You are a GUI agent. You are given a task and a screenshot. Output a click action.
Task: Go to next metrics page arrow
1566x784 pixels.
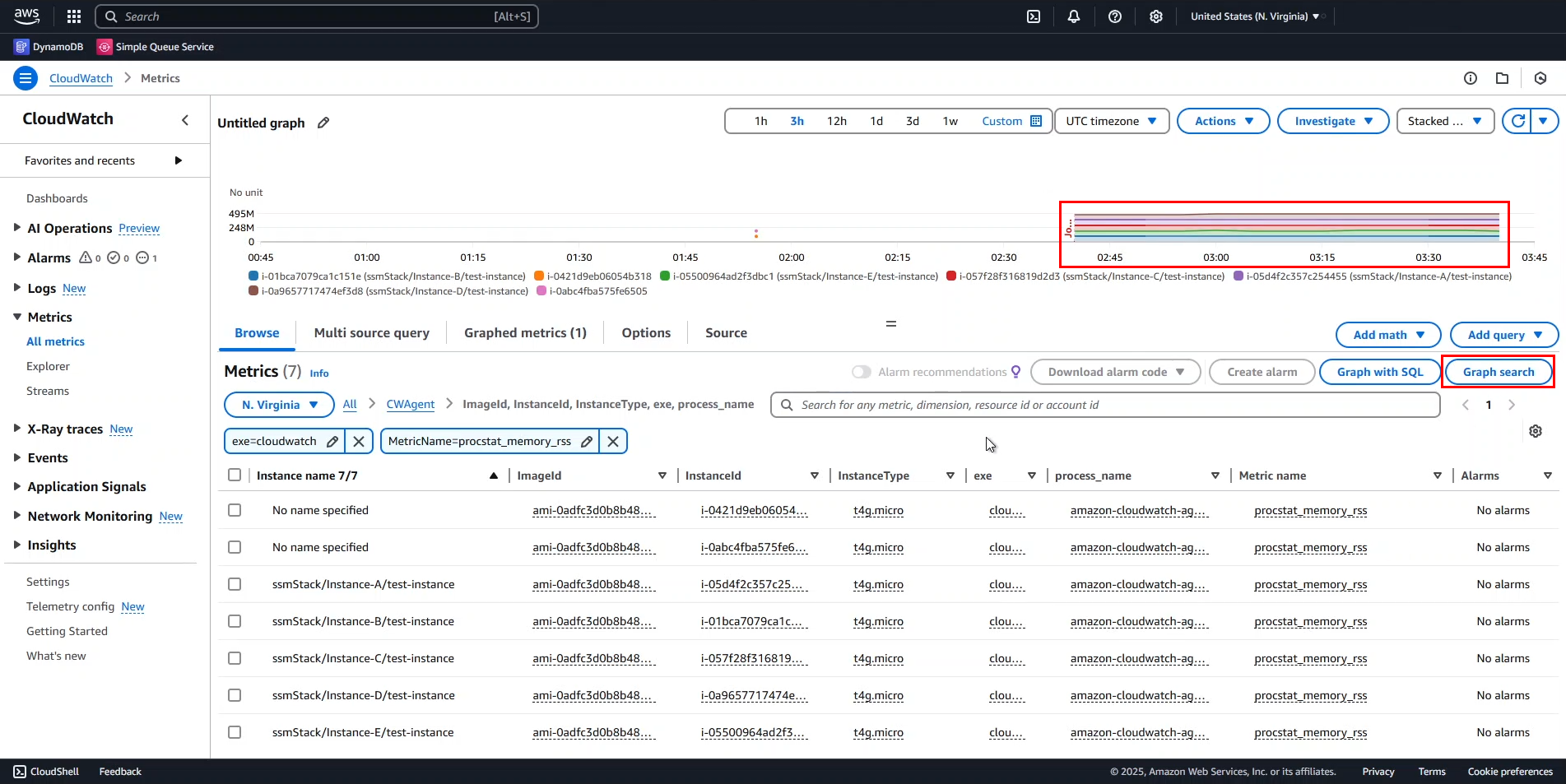(x=1512, y=405)
